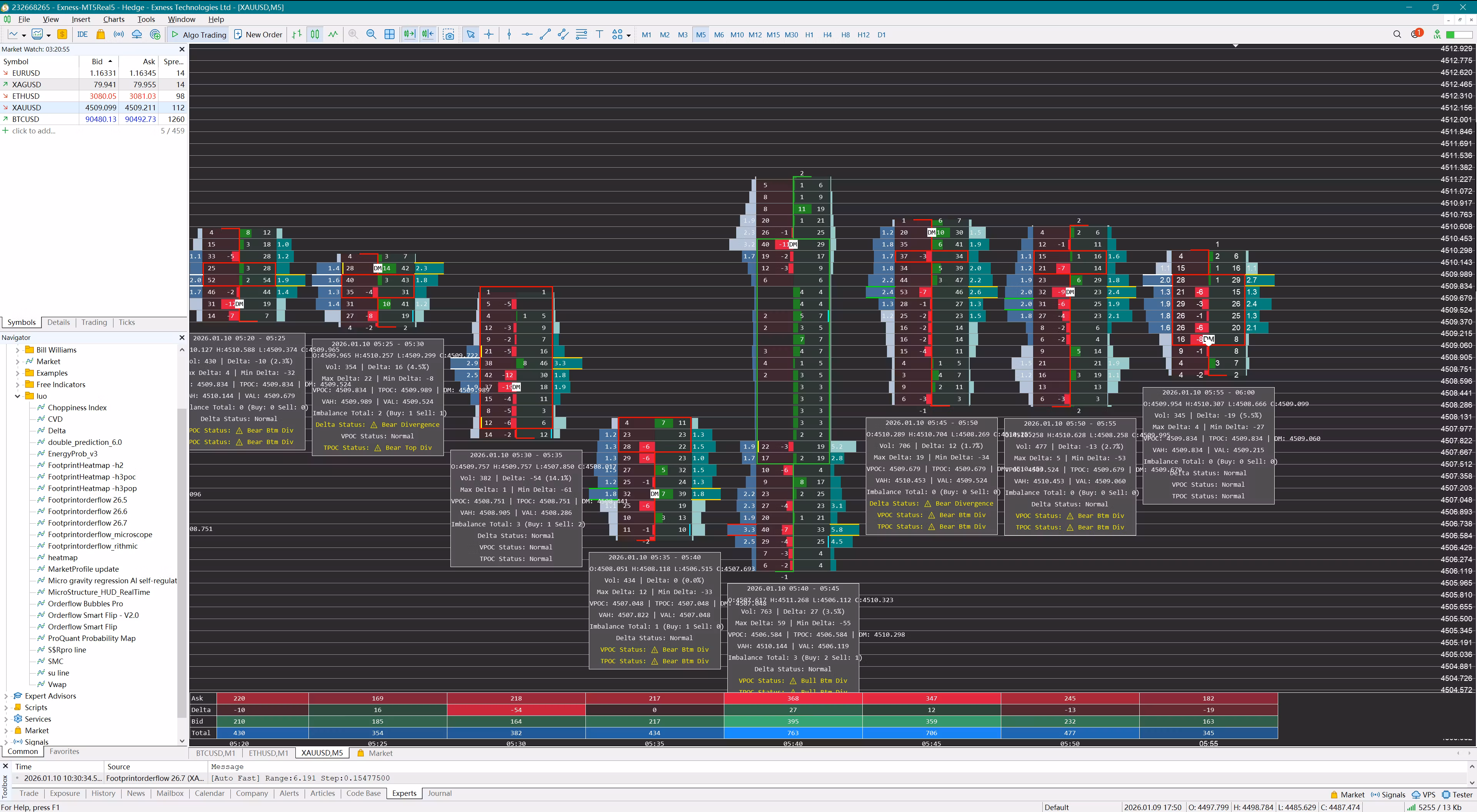
Task: Select the crosshair tool
Action: [x=488, y=34]
